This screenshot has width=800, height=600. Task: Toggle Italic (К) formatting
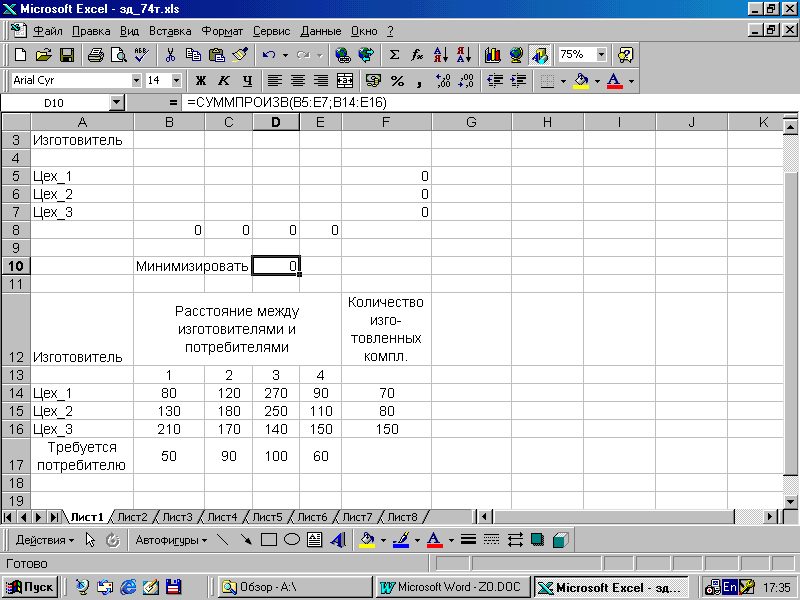(x=224, y=81)
